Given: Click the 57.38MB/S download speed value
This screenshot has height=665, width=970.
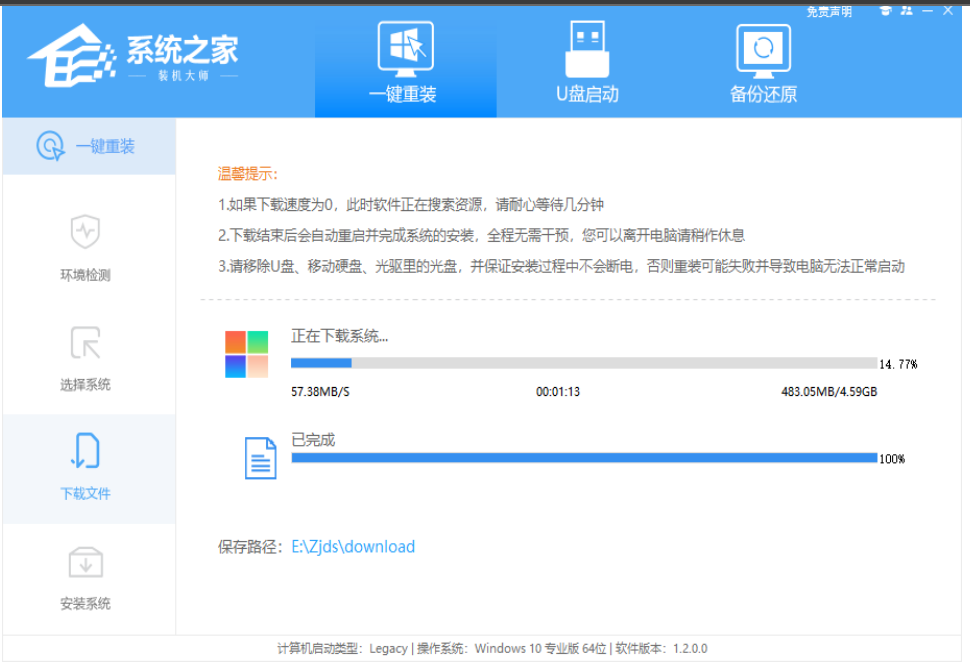Looking at the screenshot, I should [320, 392].
